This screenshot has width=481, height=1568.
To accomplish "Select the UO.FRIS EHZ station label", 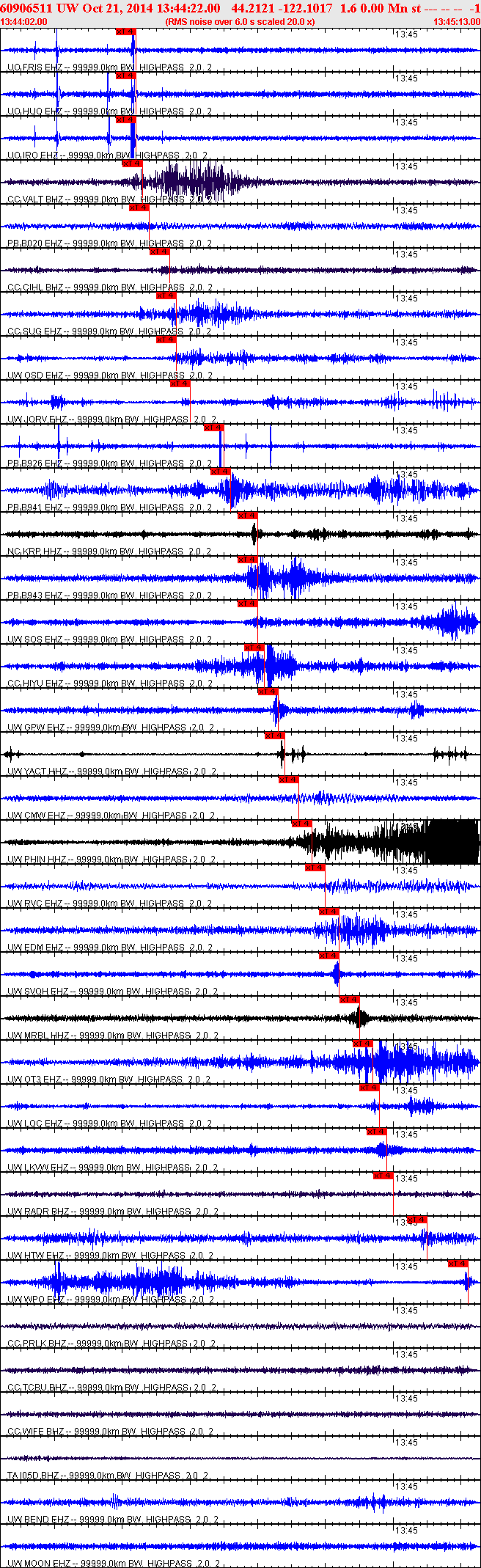I will (x=109, y=67).
